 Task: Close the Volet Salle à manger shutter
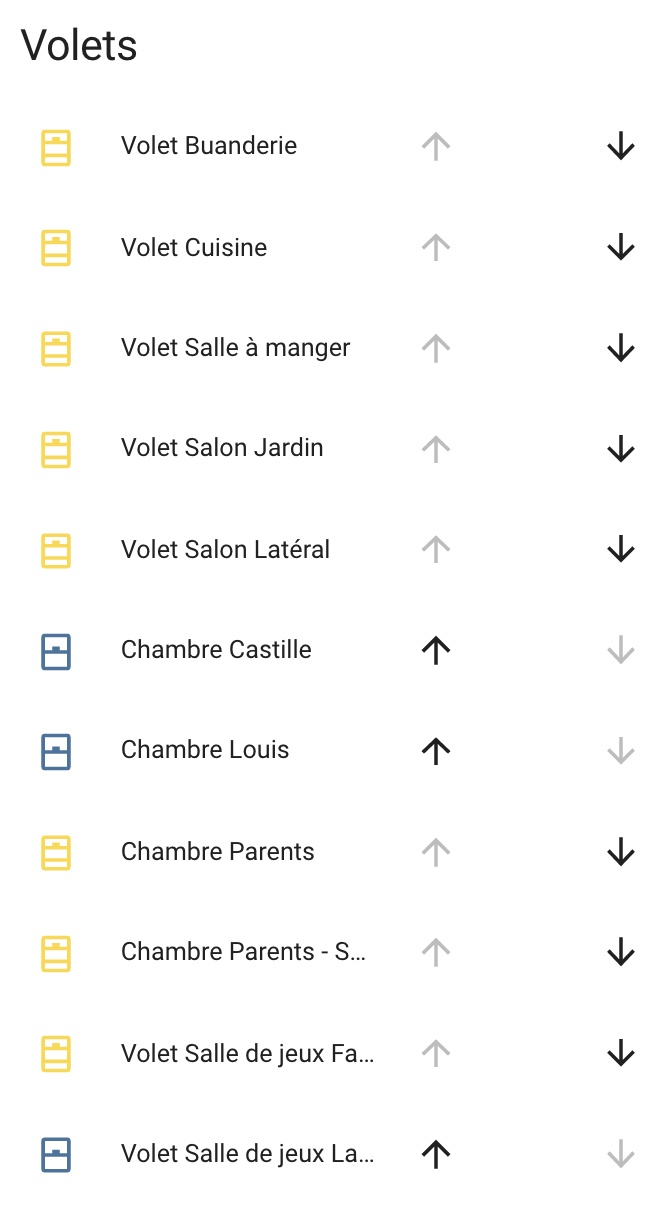pyautogui.click(x=621, y=348)
